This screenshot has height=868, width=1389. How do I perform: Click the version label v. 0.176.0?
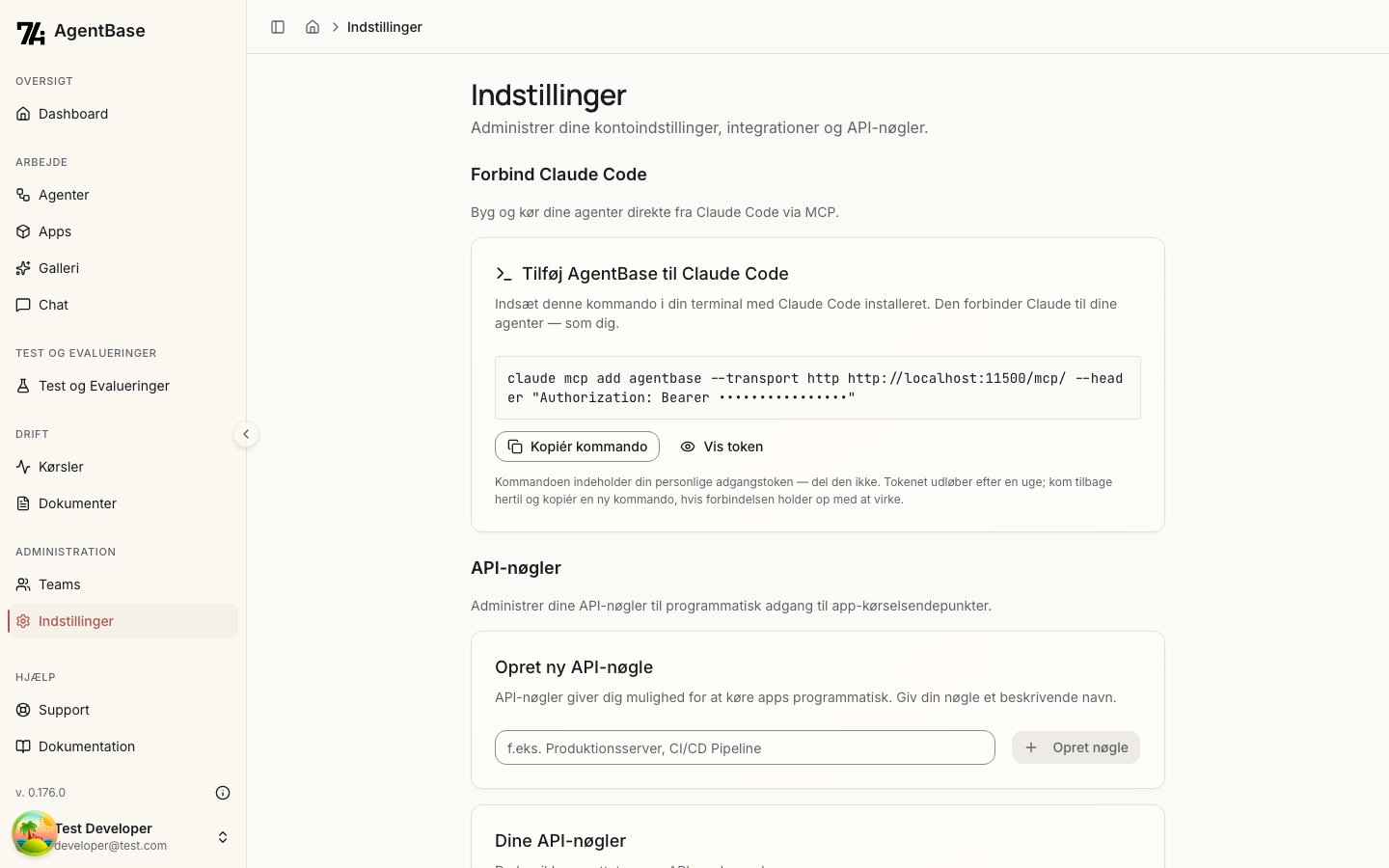tap(41, 793)
